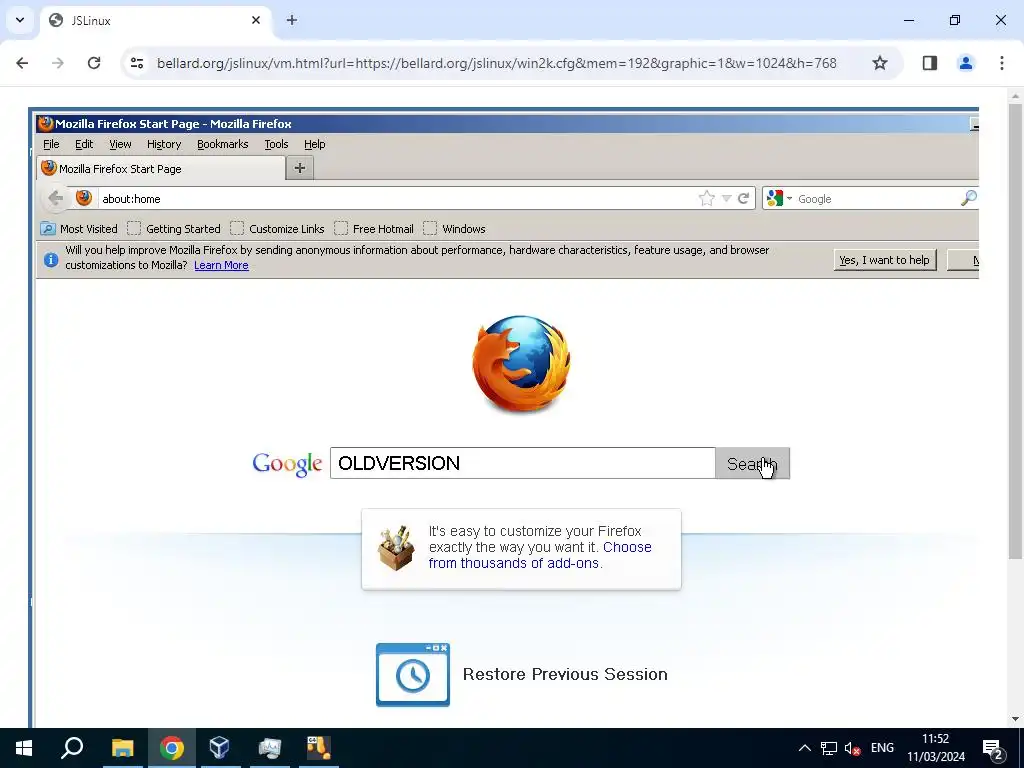
Task: Click Chrome forward navigation arrow
Action: click(x=58, y=63)
